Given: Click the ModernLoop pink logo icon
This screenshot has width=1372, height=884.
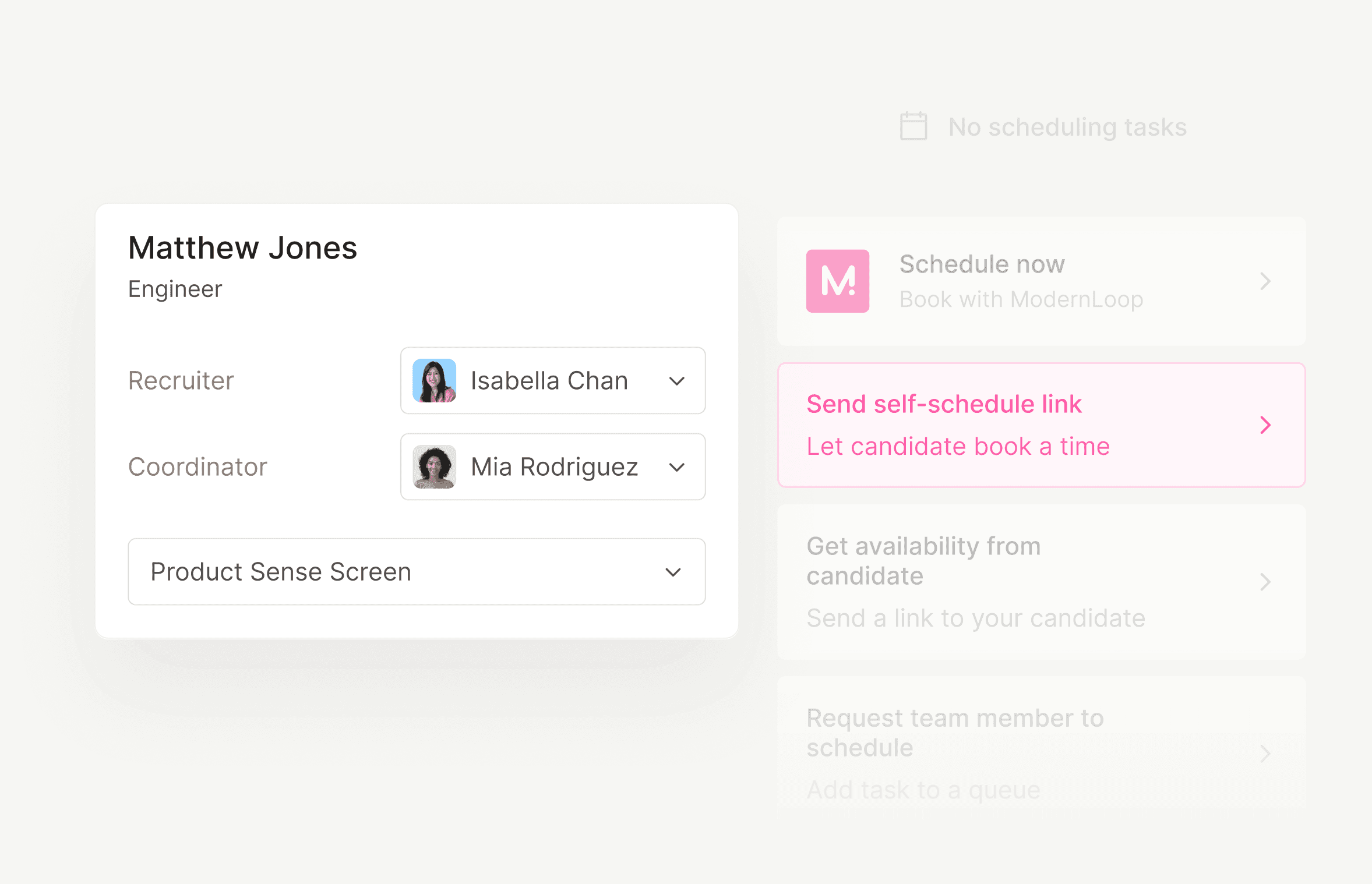Looking at the screenshot, I should (837, 281).
